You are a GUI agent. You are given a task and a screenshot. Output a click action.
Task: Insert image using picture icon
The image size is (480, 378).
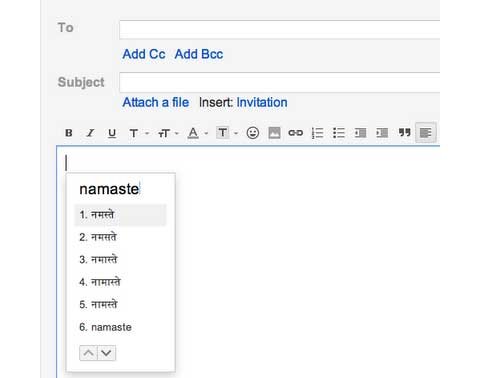[x=274, y=133]
